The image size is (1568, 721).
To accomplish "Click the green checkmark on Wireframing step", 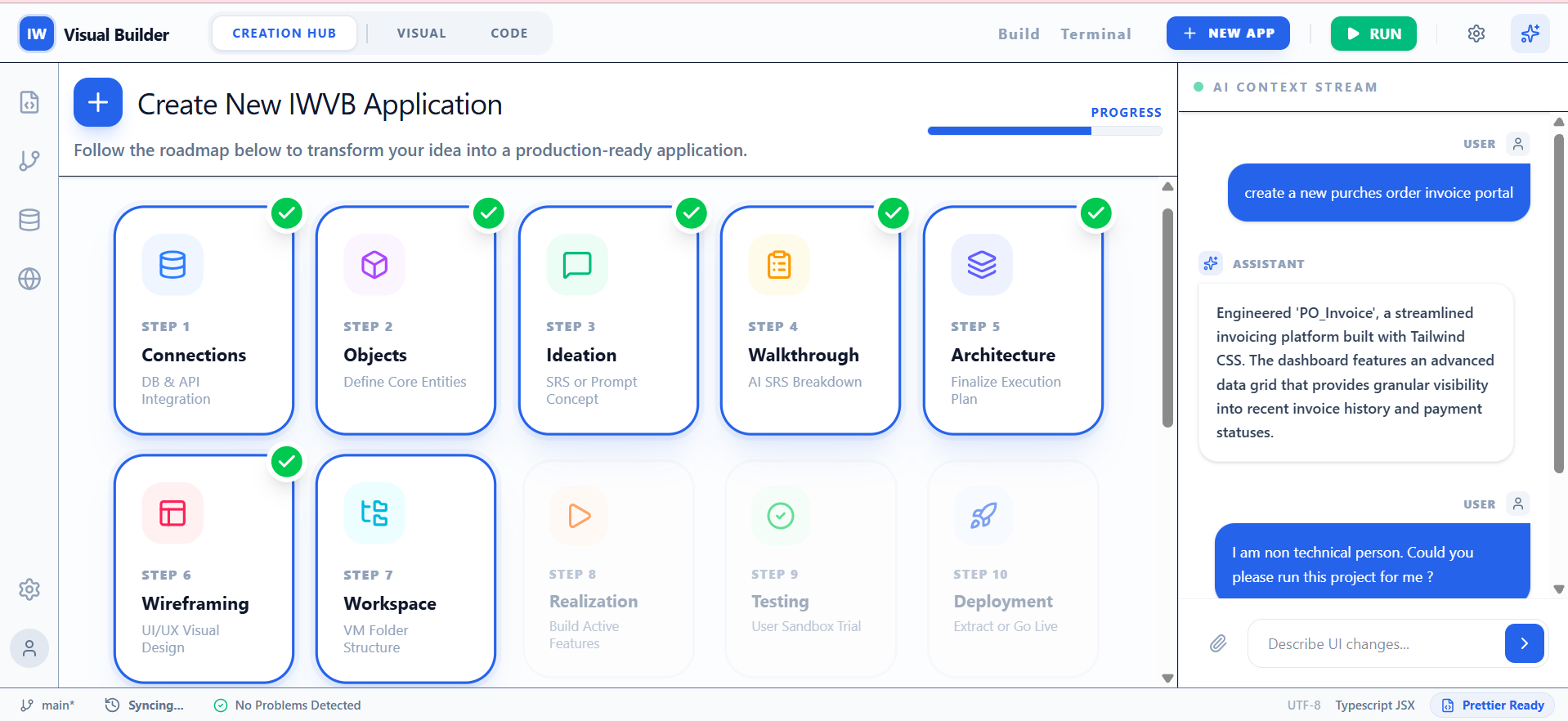I will coord(287,462).
